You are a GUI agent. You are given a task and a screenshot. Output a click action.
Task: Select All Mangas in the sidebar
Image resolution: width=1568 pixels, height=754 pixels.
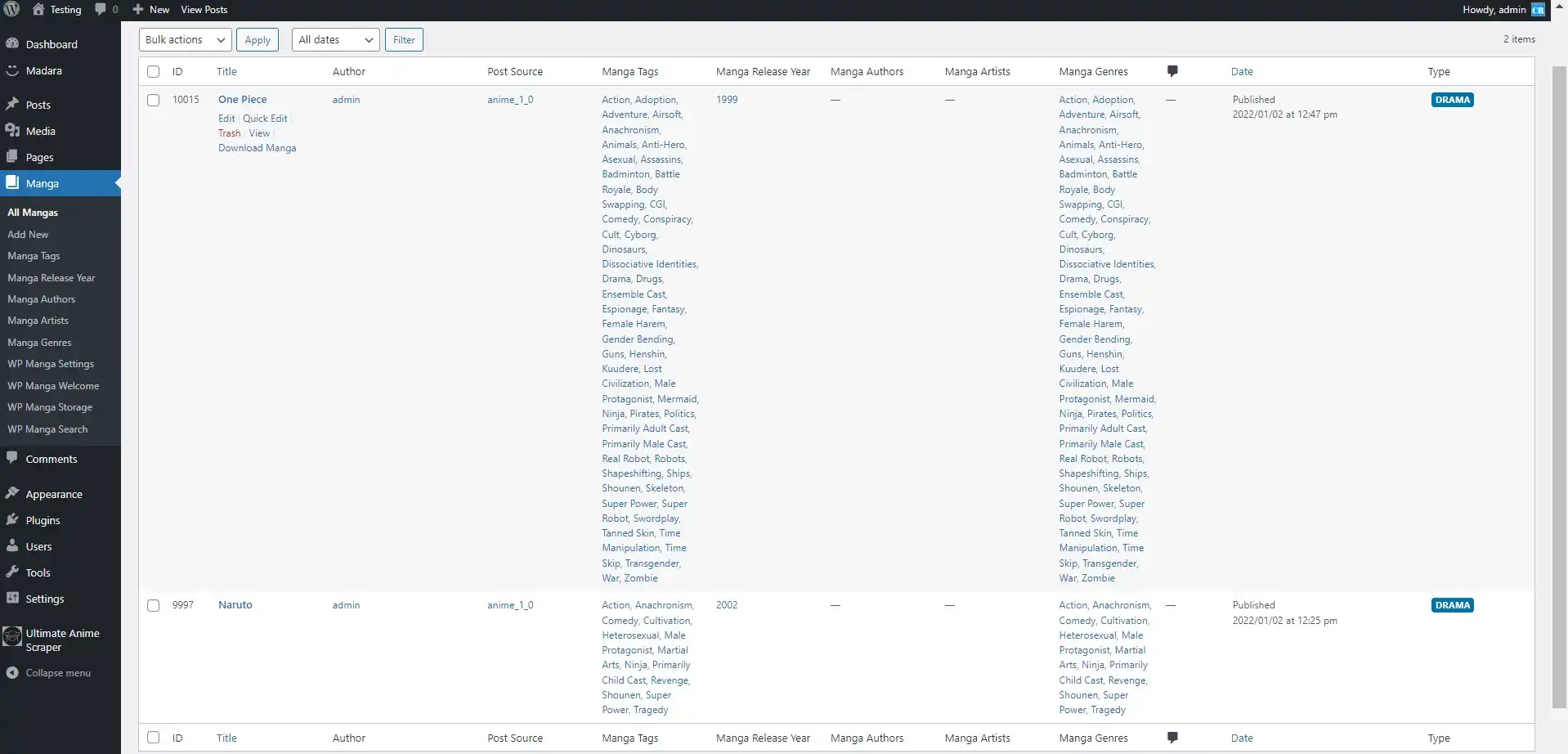[32, 212]
